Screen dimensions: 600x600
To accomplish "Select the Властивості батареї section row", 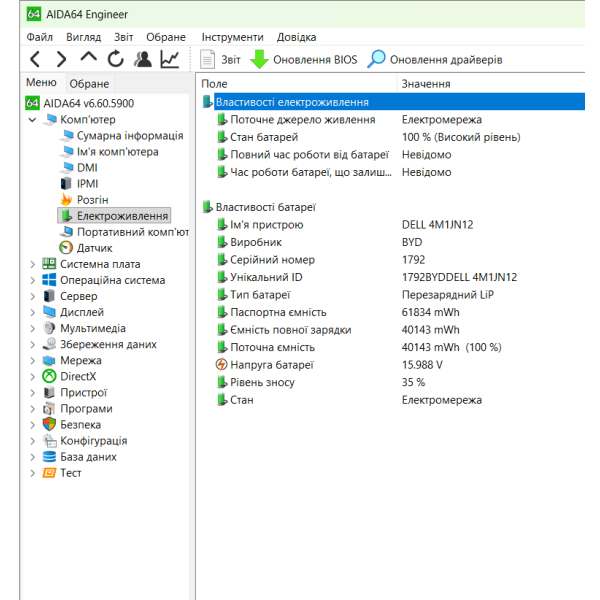I will [393, 207].
